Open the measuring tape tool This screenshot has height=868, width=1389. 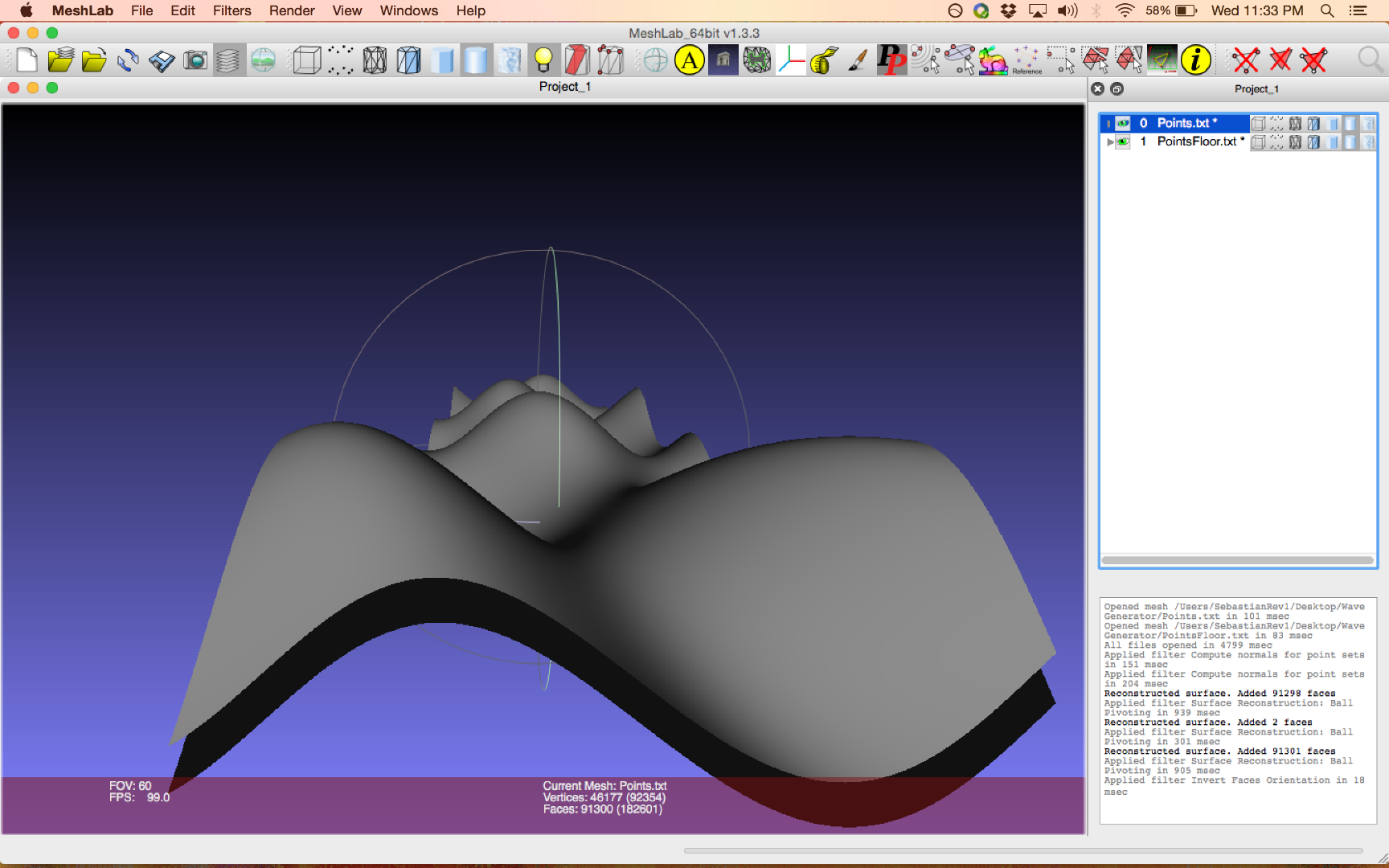(x=823, y=59)
